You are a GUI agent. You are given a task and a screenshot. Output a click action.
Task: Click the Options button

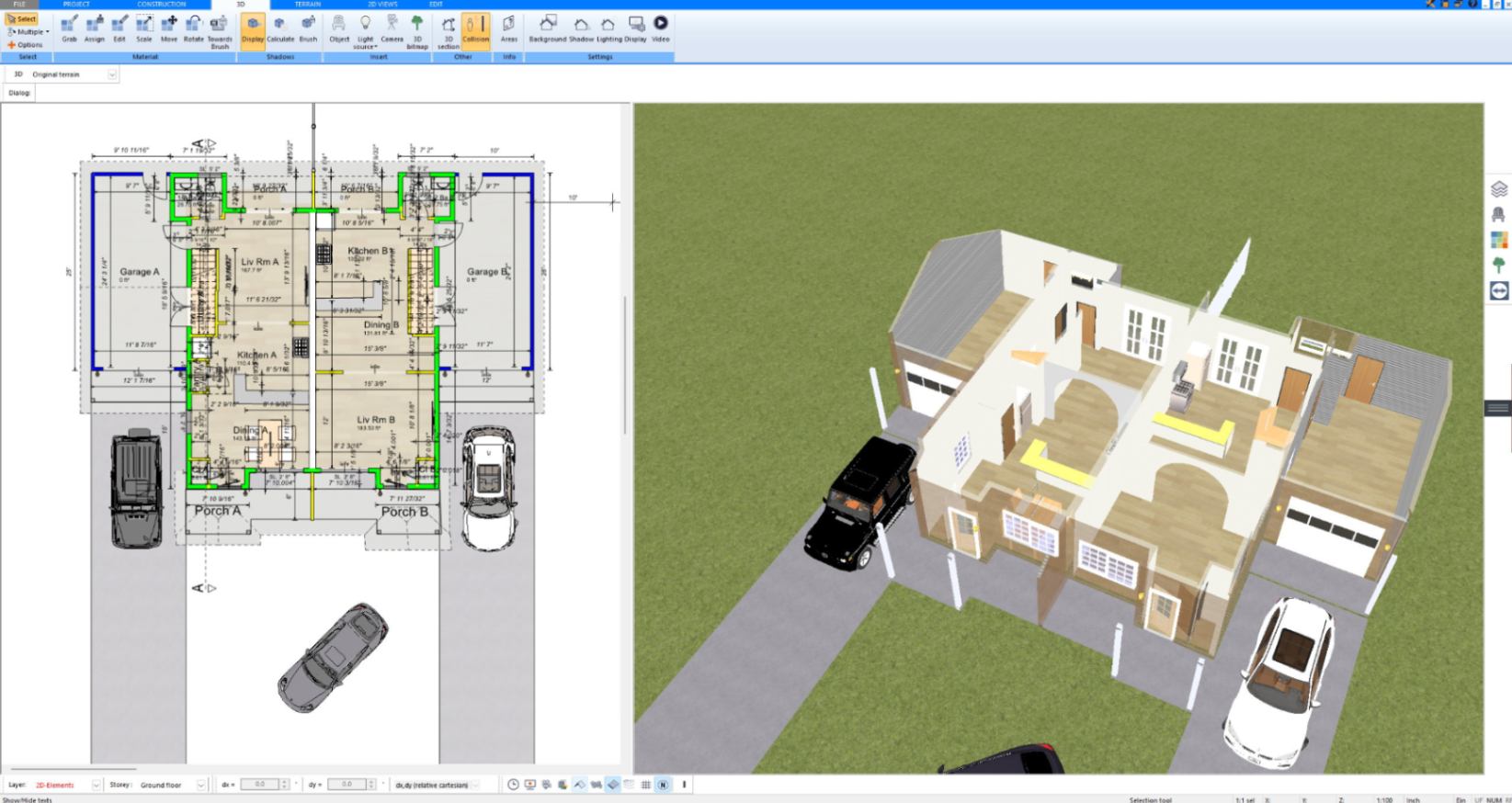click(x=26, y=44)
